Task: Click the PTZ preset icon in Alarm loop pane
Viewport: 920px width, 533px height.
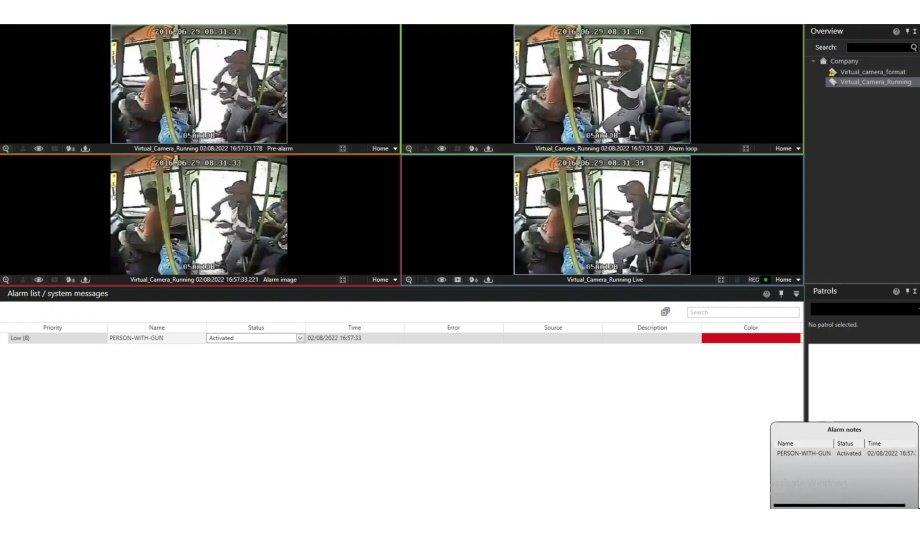Action: pyautogui.click(x=473, y=149)
